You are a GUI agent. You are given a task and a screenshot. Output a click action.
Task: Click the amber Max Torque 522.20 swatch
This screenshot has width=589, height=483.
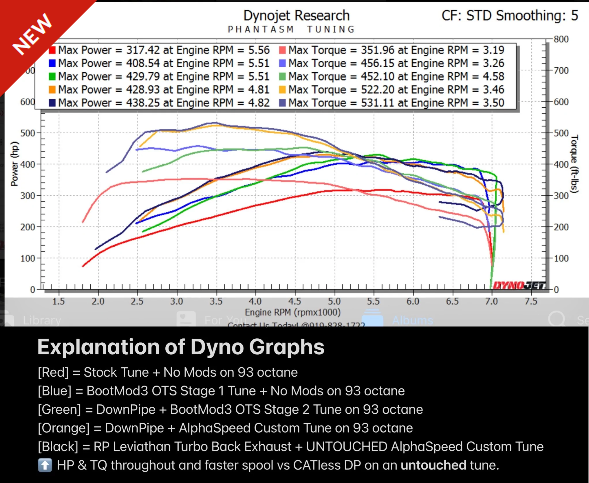(282, 90)
